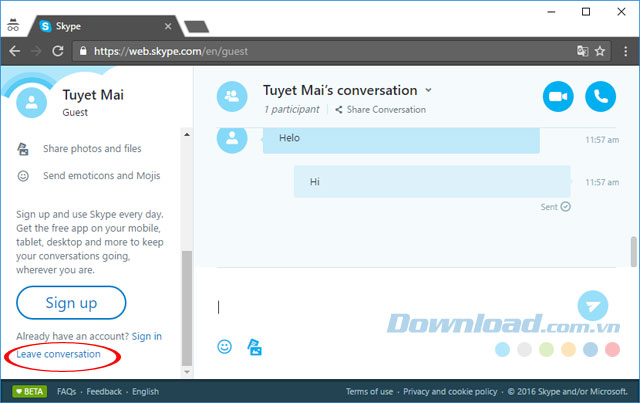Open FAQs in footer
640x403 pixels.
(67, 392)
